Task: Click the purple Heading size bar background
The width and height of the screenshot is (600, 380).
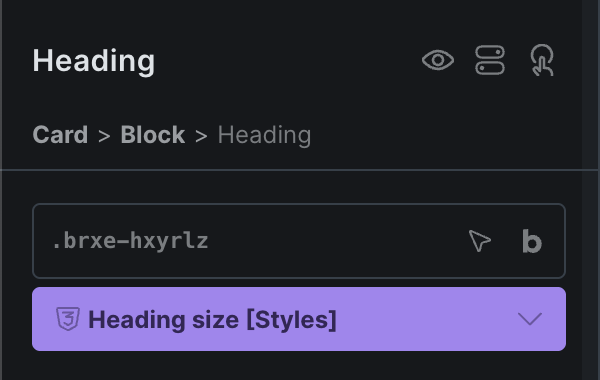Action: pyautogui.click(x=299, y=319)
